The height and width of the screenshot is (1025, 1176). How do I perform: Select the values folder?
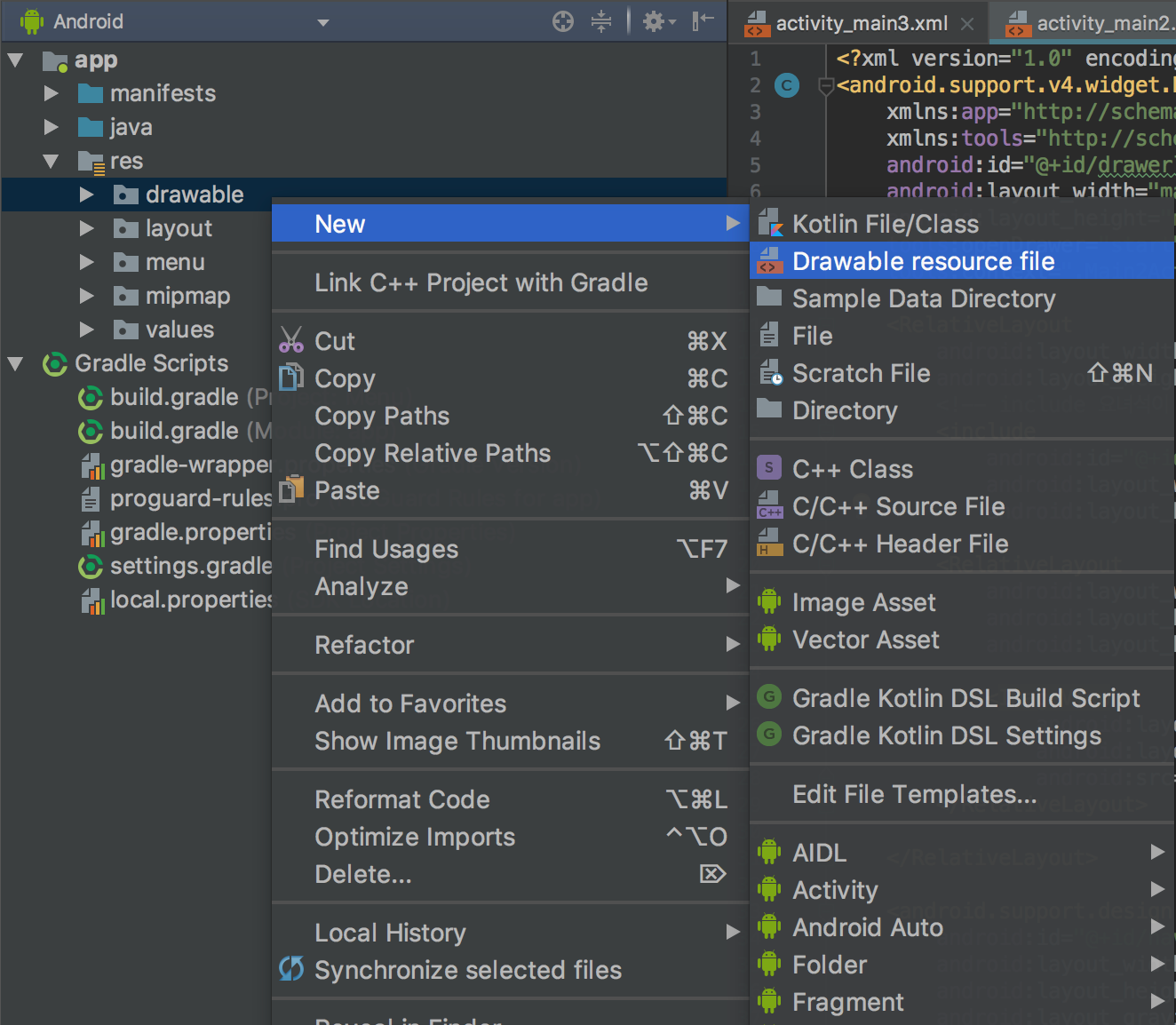(x=179, y=330)
